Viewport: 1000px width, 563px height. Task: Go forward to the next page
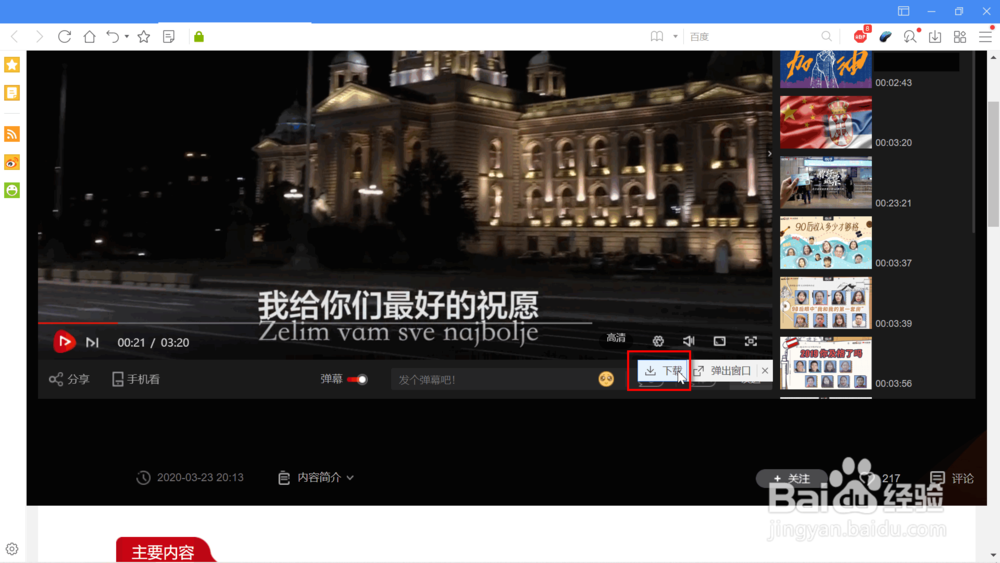point(40,37)
